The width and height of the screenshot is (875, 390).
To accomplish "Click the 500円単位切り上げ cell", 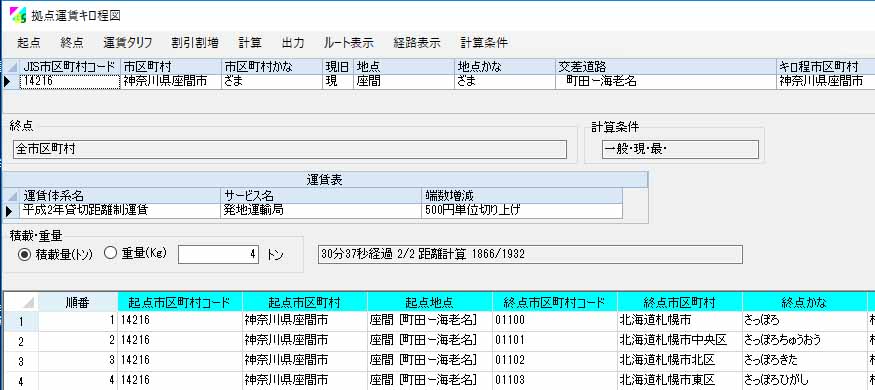I will (x=522, y=210).
